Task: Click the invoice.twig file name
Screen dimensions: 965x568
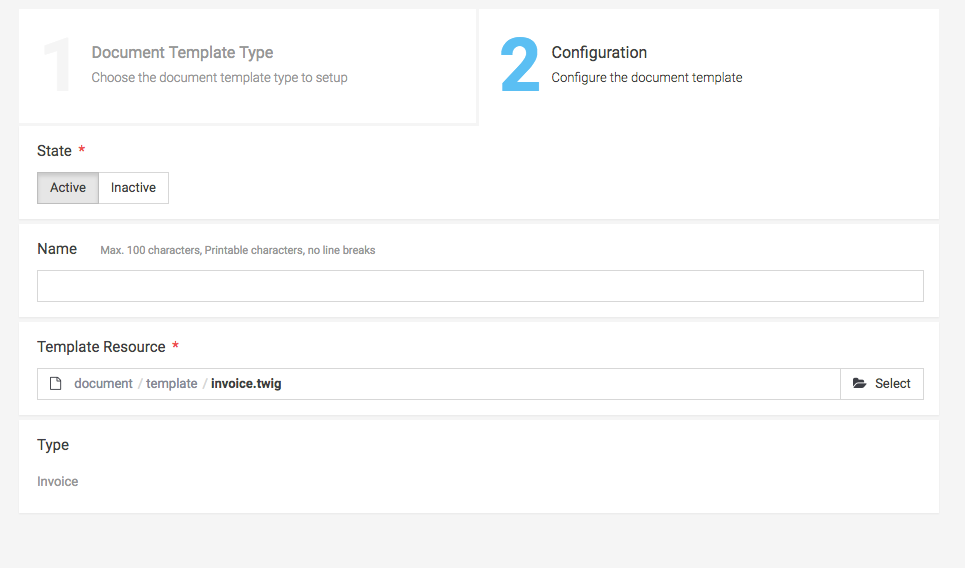Action: 246,384
